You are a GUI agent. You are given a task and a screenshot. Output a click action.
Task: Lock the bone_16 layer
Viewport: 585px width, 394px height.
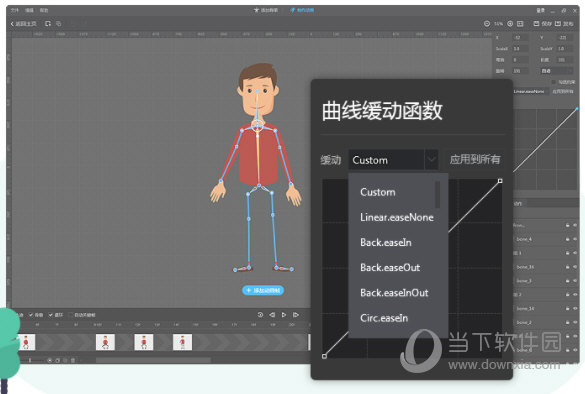click(x=567, y=267)
